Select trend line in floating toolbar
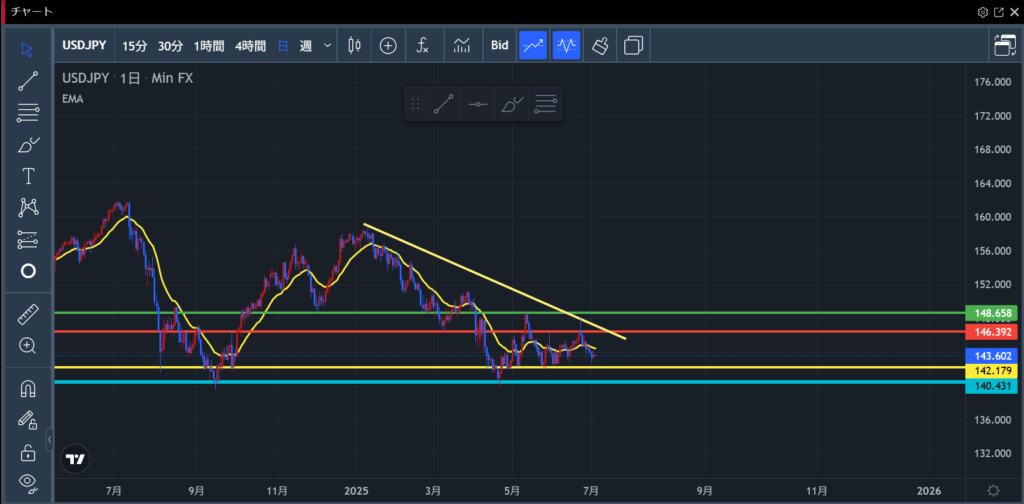Viewport: 1024px width, 504px height. pos(443,104)
